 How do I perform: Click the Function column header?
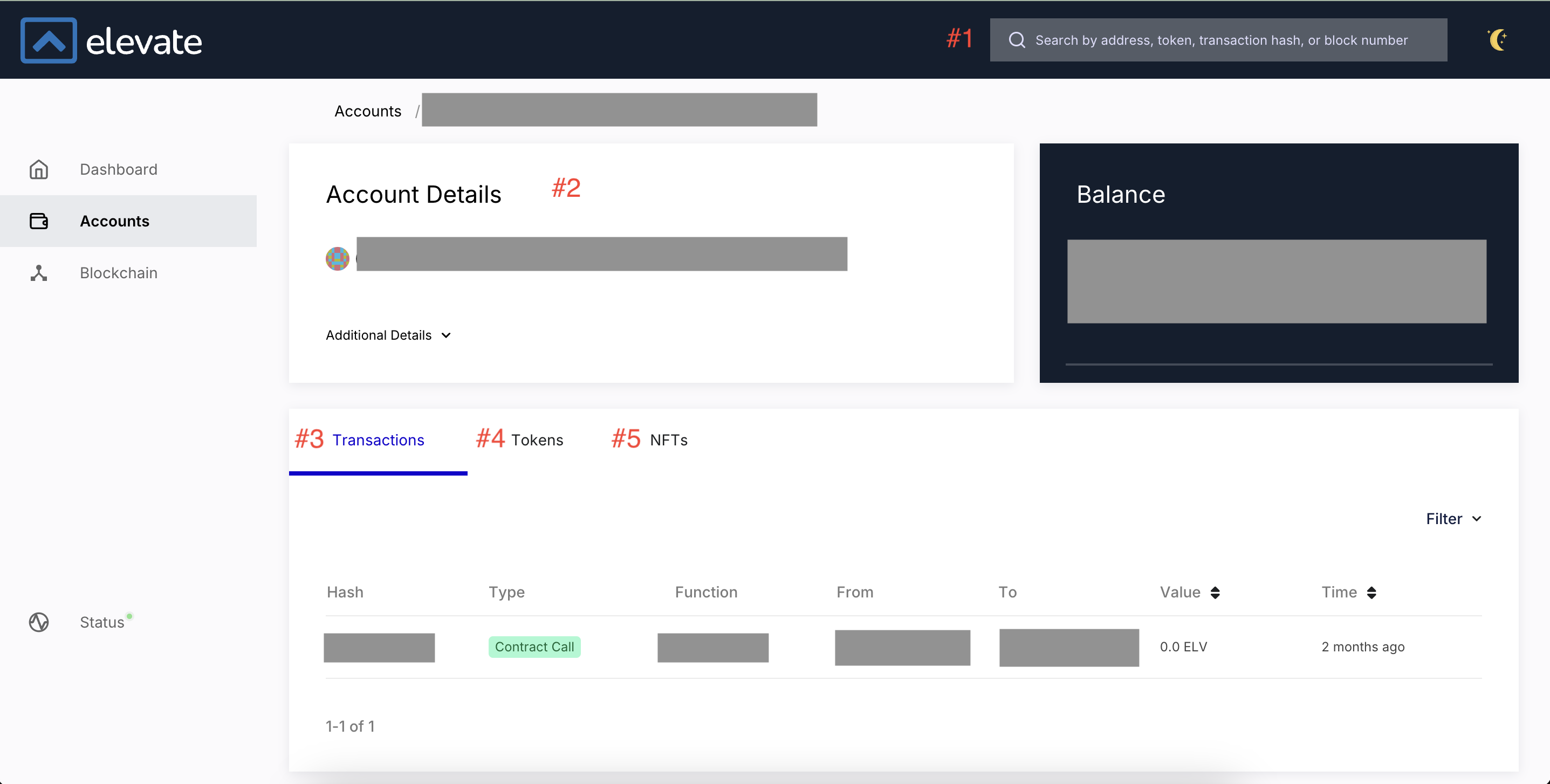coord(706,592)
